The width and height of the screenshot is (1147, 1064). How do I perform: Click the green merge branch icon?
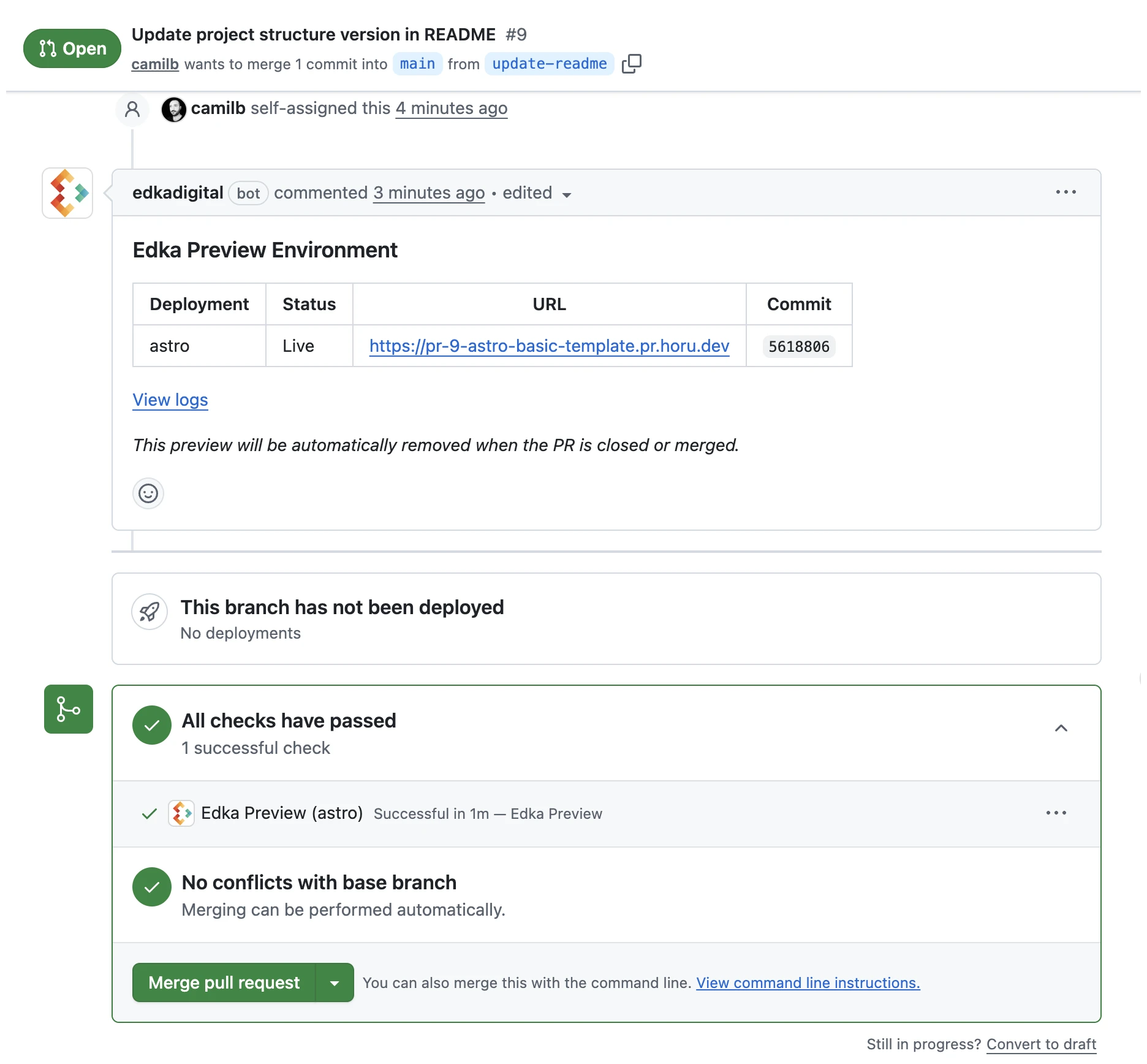(69, 709)
